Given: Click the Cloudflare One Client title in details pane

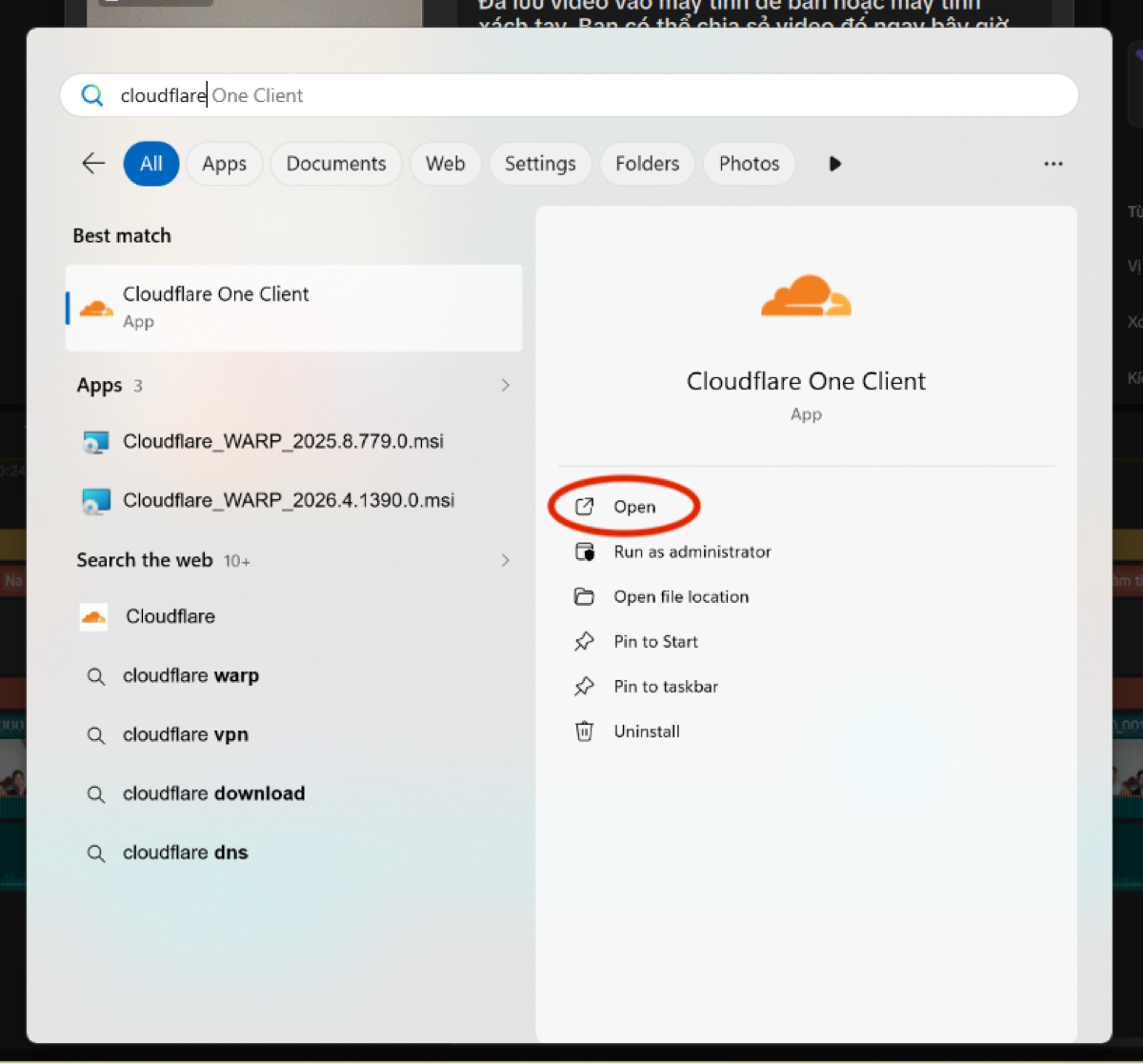Looking at the screenshot, I should pos(806,381).
